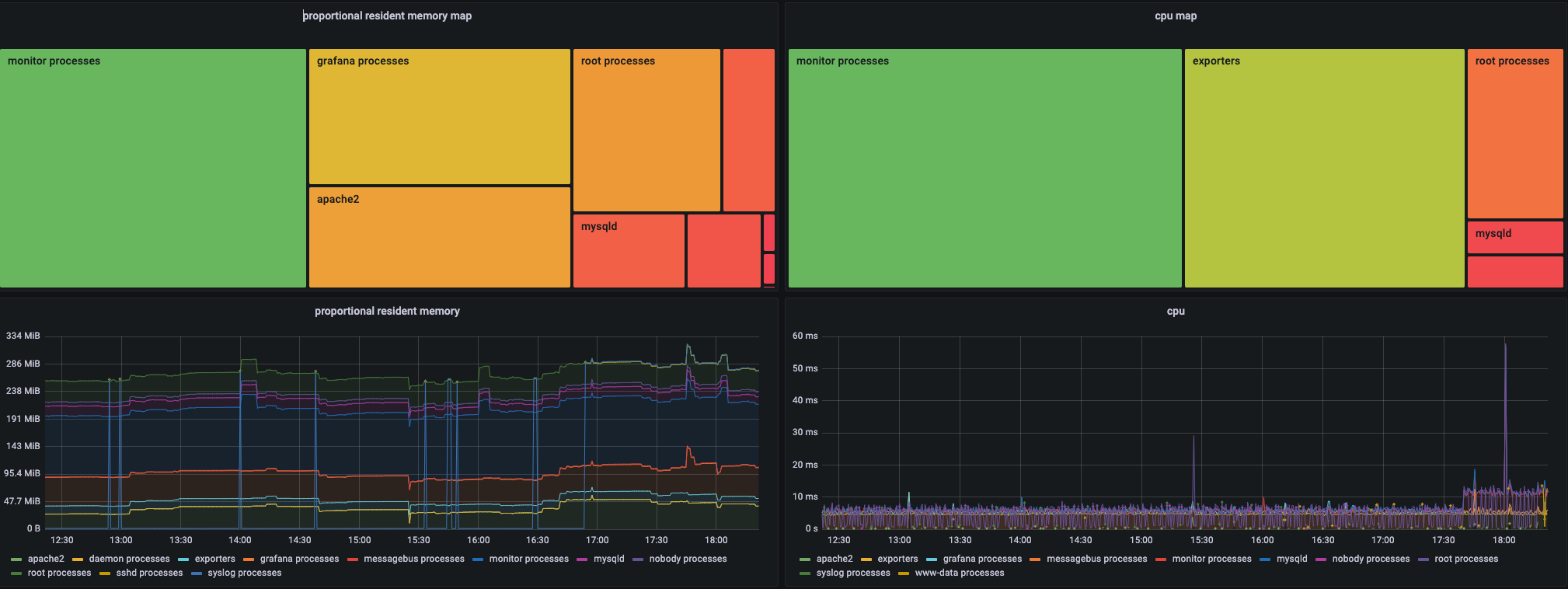Click the 15:30 x-axis label in cpu graph
The width and height of the screenshot is (1568, 589).
[1201, 540]
